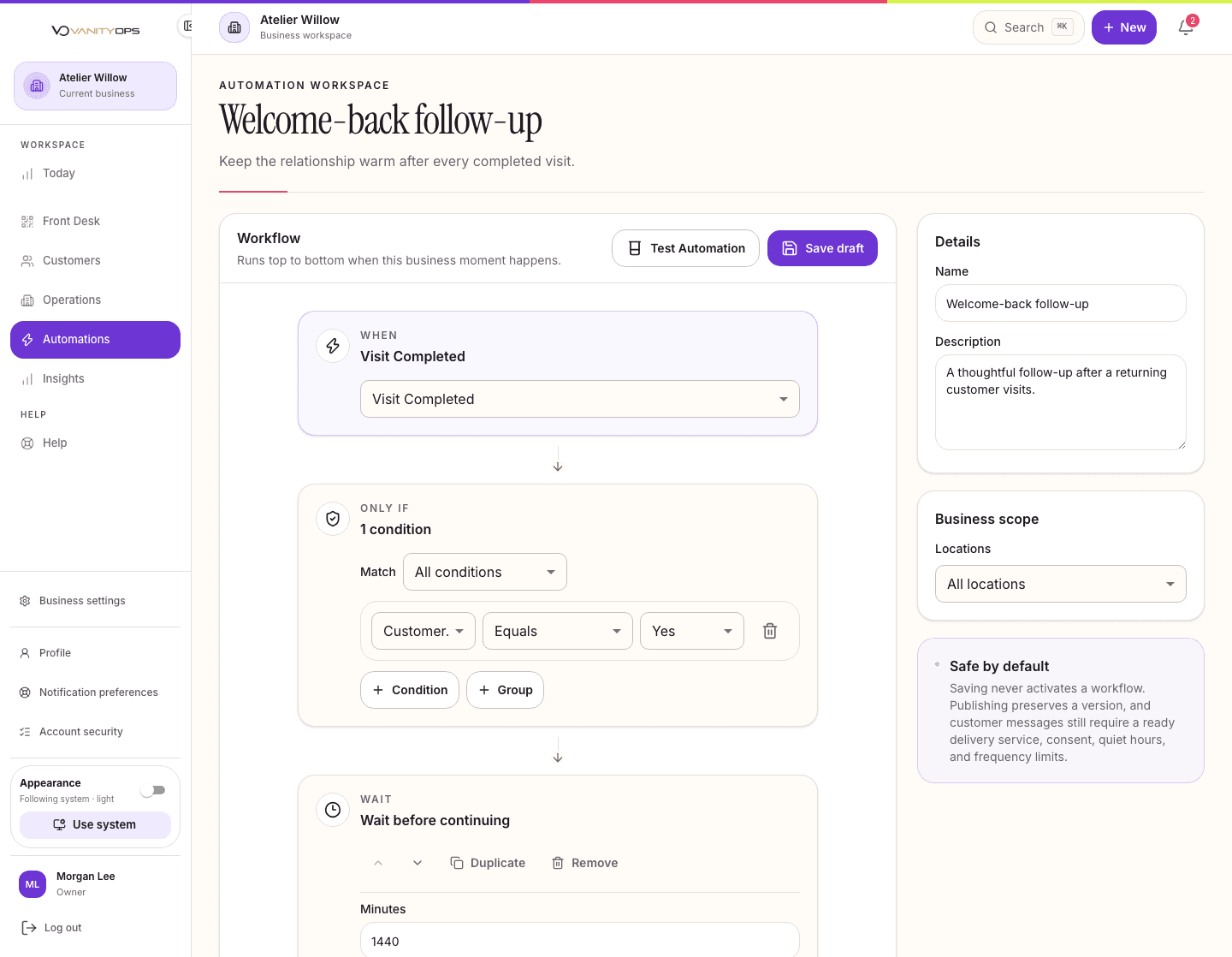Add a condition Group

[x=505, y=690]
